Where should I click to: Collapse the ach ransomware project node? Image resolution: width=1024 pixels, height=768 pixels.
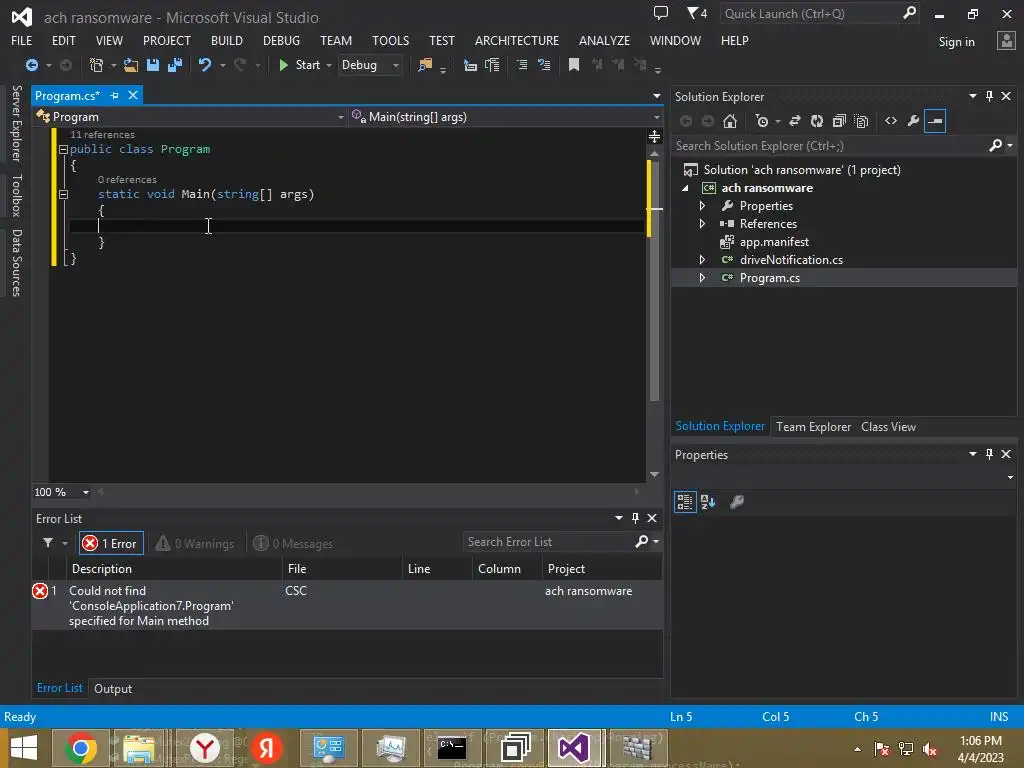coord(685,188)
